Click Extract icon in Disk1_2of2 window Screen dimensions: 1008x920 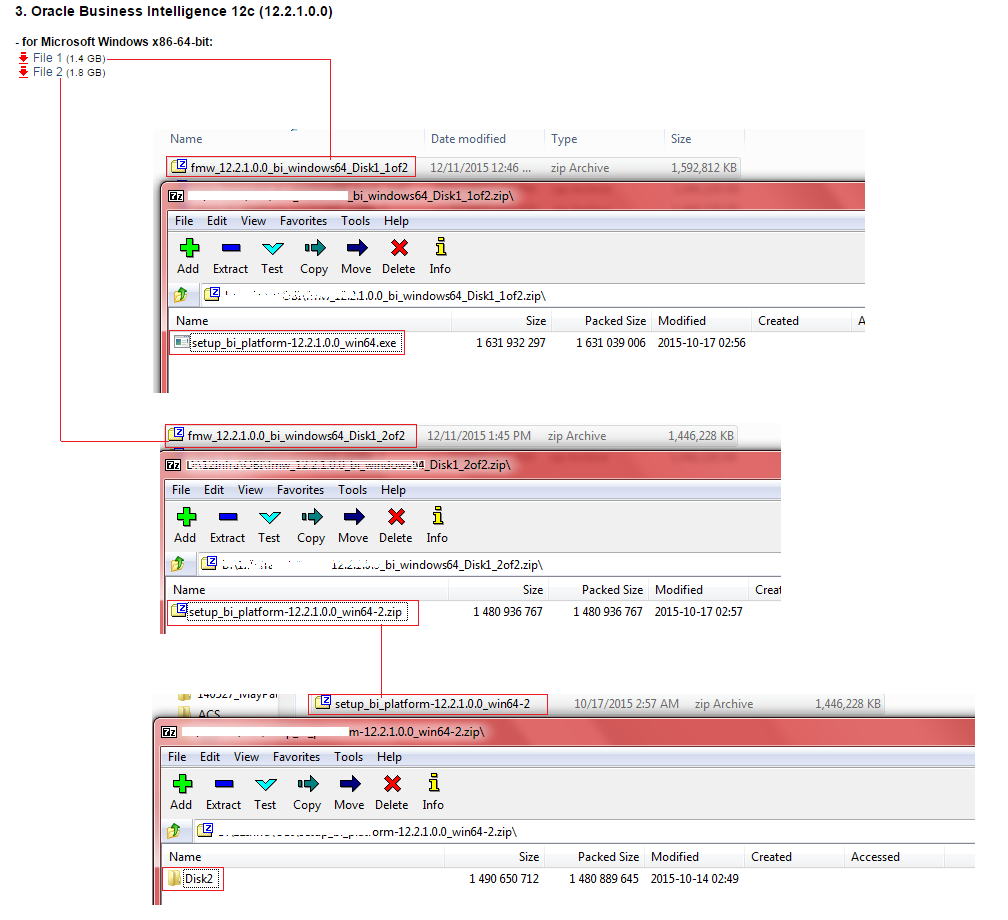(x=228, y=517)
